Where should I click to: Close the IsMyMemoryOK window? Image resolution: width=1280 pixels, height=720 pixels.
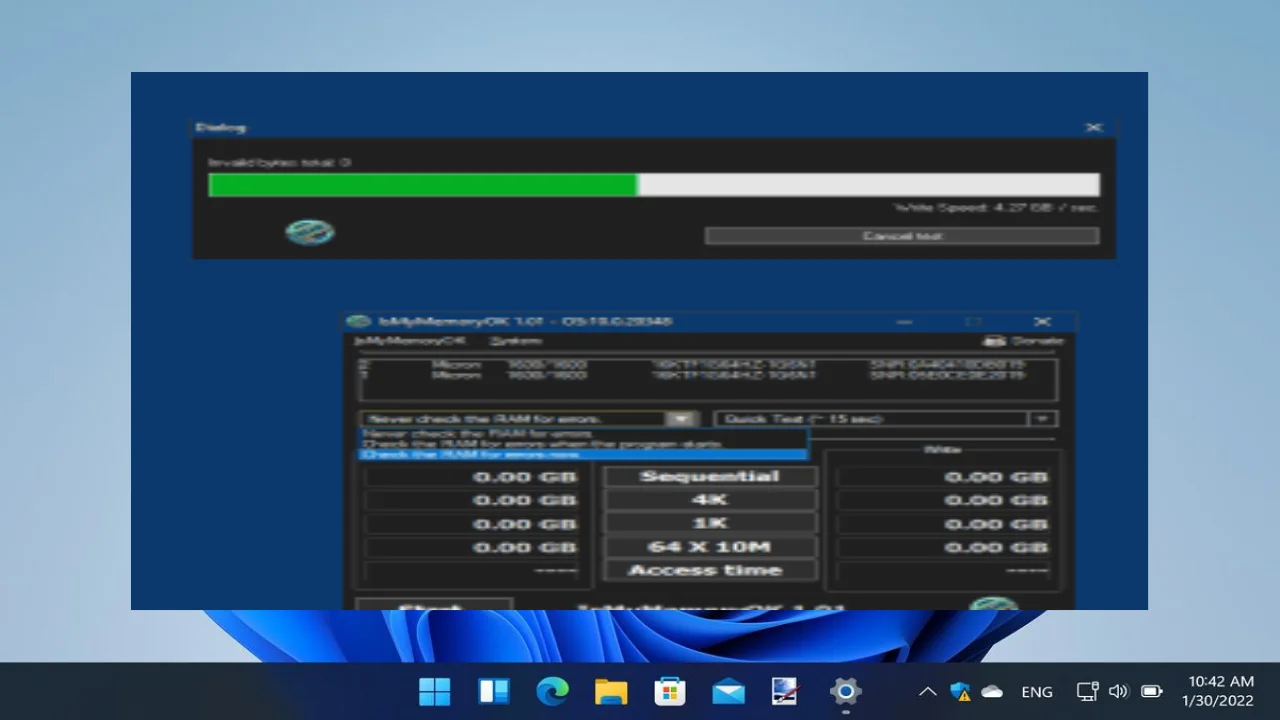1042,322
